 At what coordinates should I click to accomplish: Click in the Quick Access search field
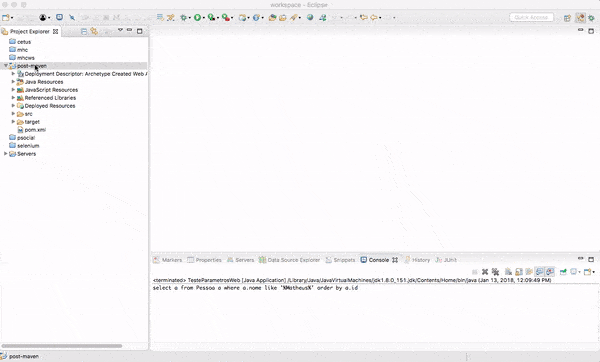[x=531, y=17]
